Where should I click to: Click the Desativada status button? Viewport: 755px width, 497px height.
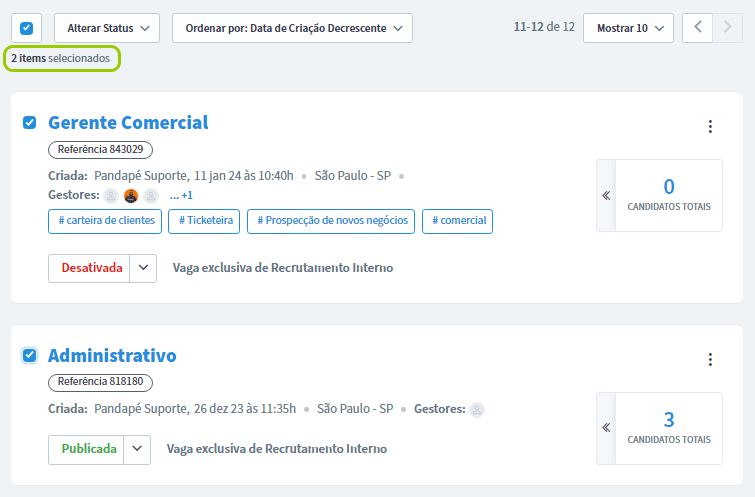89,268
